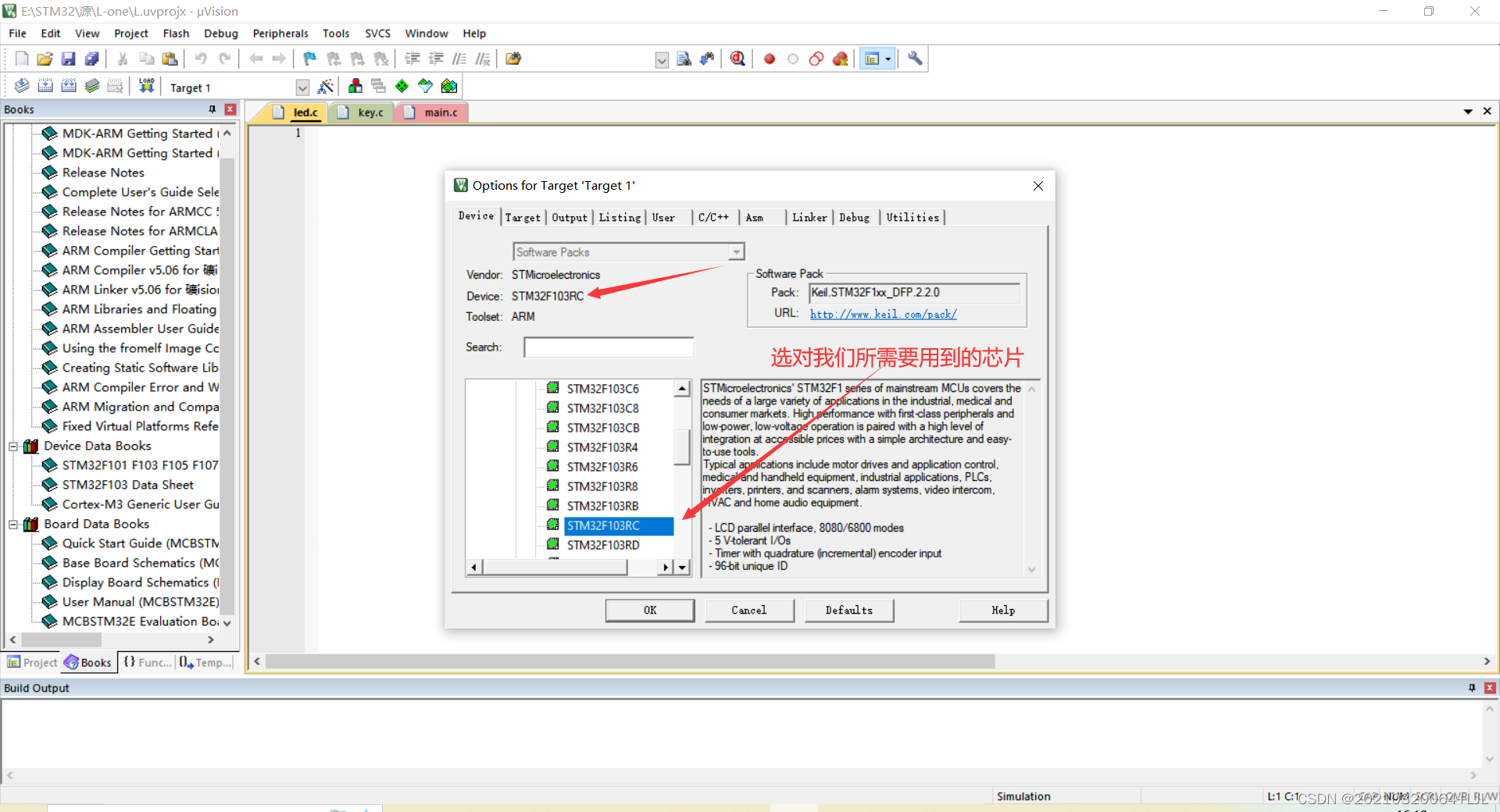
Task: Open Utilities tab in options dialog
Action: tap(912, 218)
